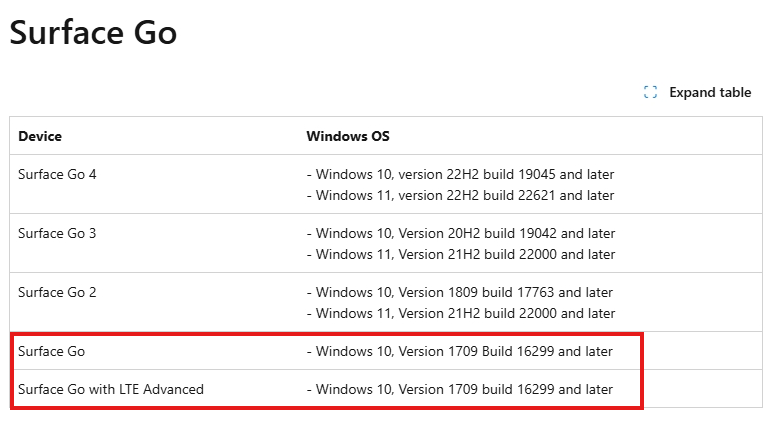Screen dimensions: 778x424
Task: Click Windows 10 22H2 build 19045 line
Action: [460, 175]
